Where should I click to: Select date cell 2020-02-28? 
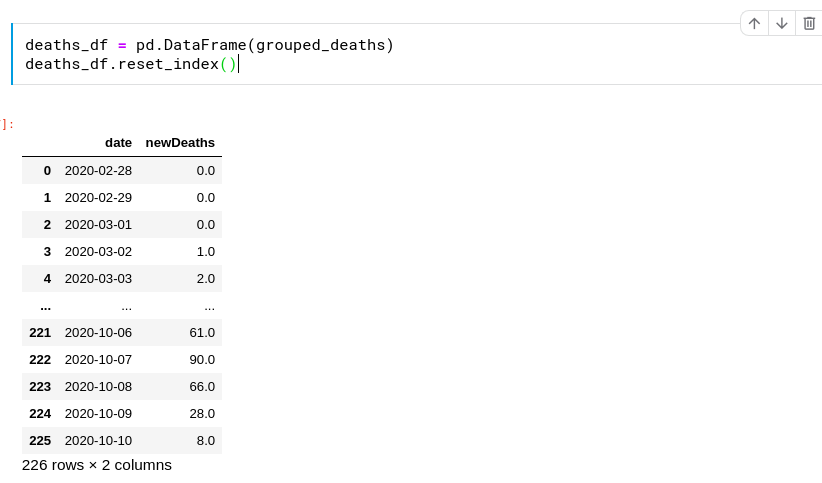pyautogui.click(x=98, y=170)
